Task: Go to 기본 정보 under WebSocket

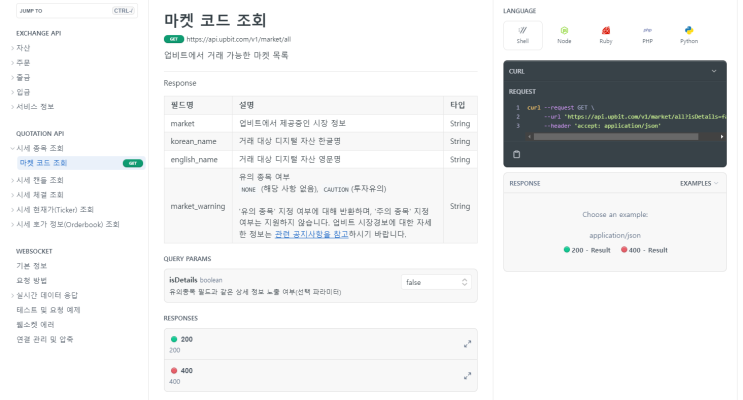Action: (x=31, y=266)
